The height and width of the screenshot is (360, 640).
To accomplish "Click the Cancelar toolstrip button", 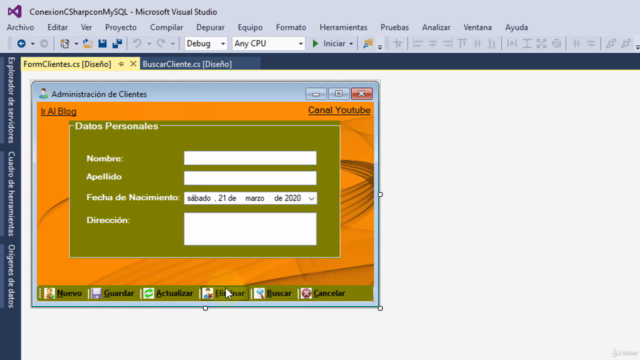I will pyautogui.click(x=323, y=293).
